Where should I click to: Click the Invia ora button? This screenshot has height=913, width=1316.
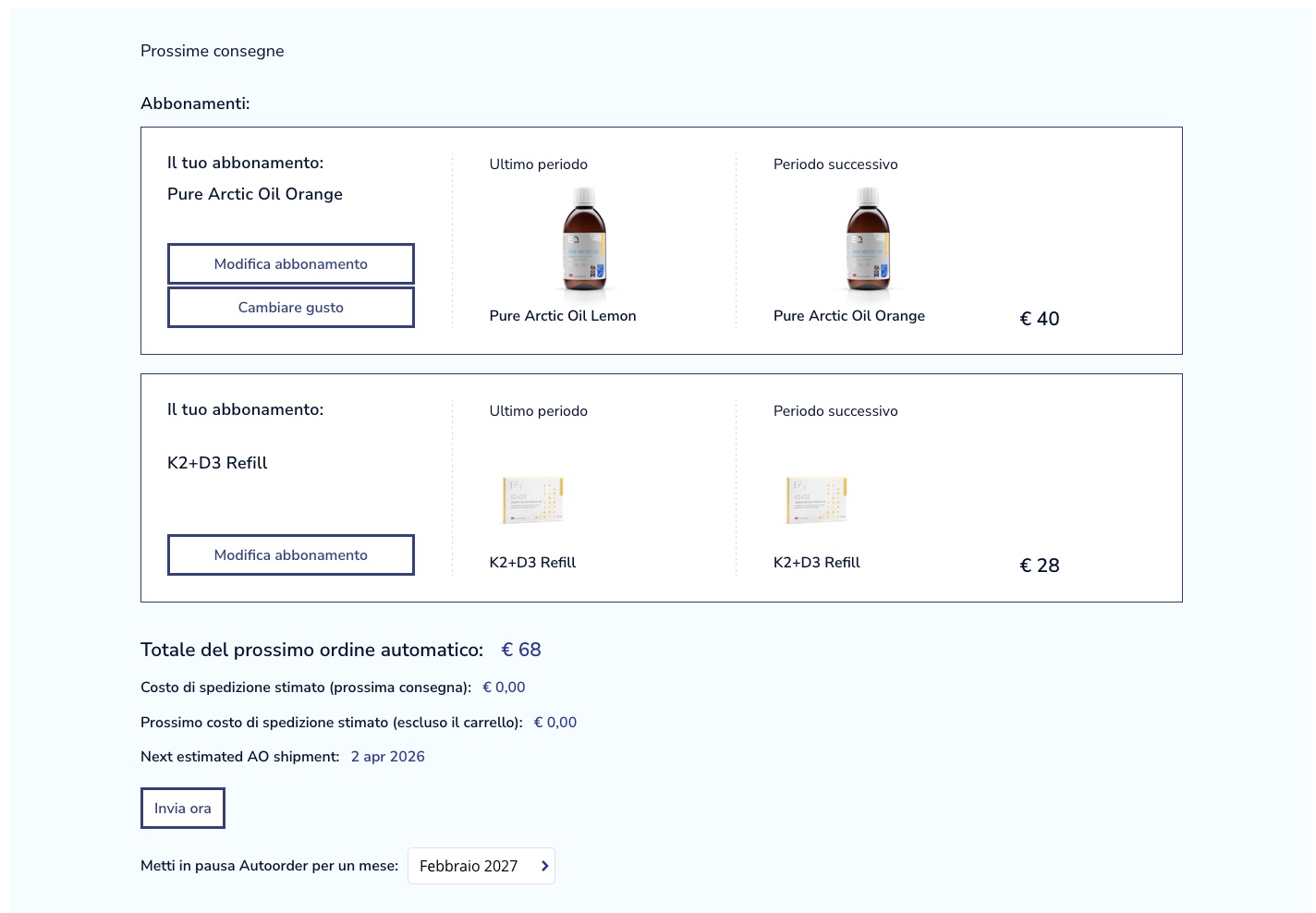tap(182, 808)
